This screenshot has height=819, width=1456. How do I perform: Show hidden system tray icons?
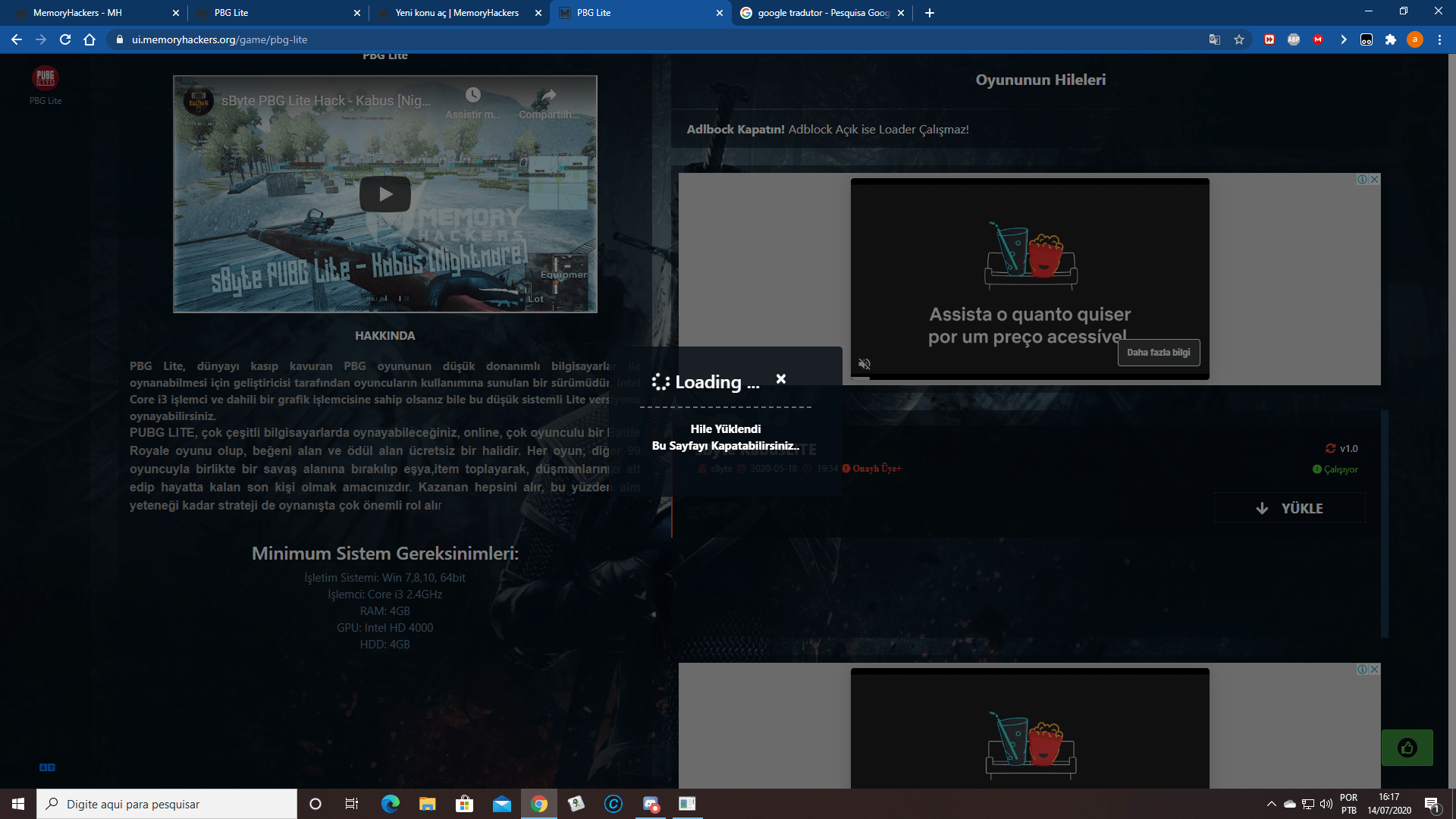click(1271, 804)
